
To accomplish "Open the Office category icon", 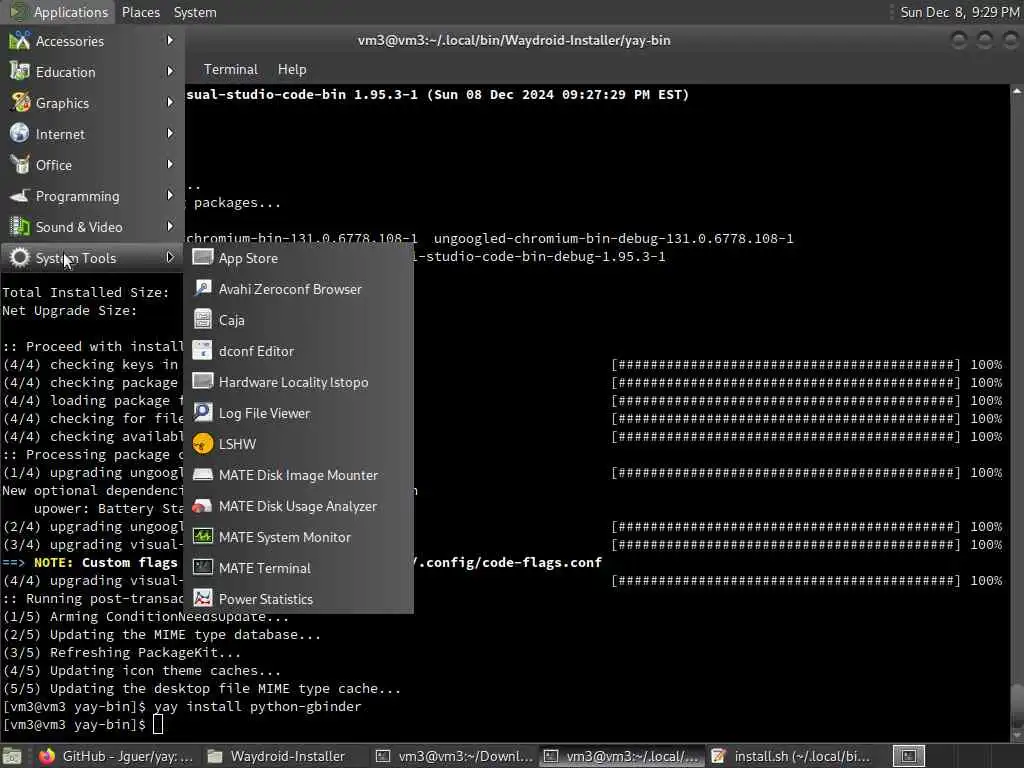I will click(x=20, y=165).
